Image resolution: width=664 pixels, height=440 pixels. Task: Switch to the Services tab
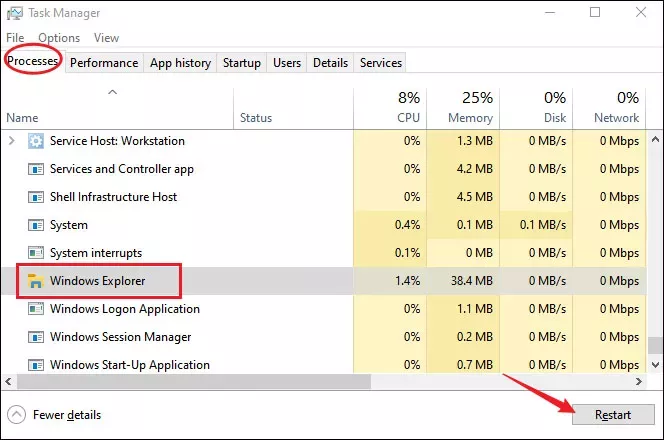[381, 63]
